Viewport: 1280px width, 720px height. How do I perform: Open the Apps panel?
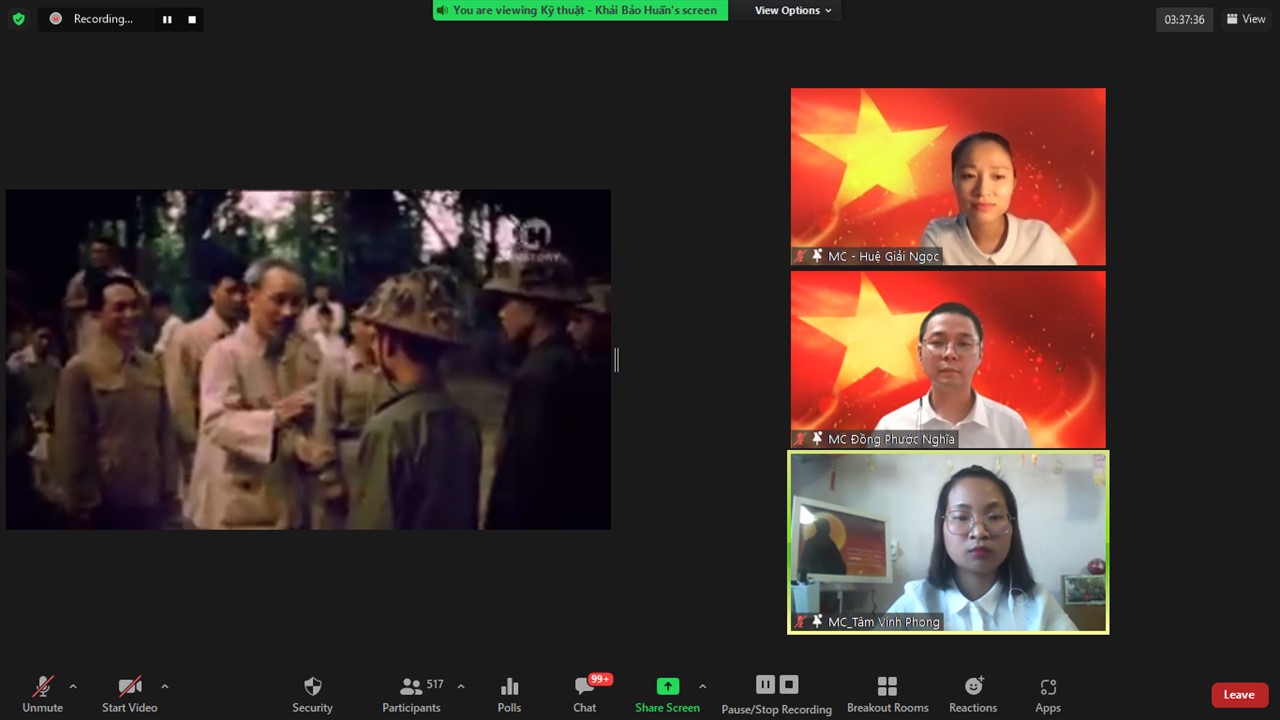point(1048,694)
